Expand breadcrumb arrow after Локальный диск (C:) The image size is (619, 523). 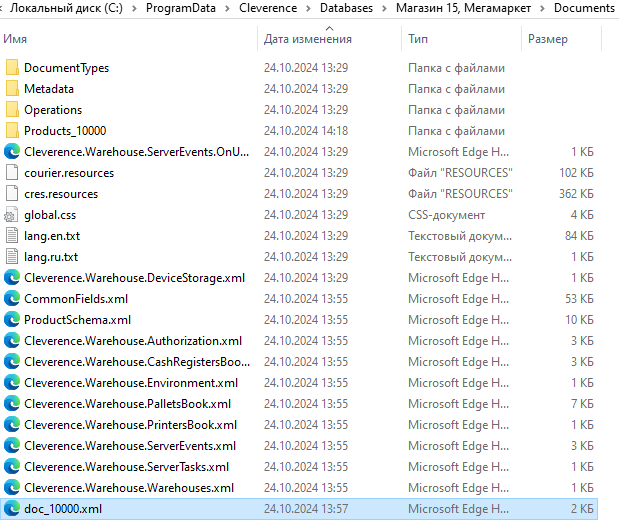point(134,8)
